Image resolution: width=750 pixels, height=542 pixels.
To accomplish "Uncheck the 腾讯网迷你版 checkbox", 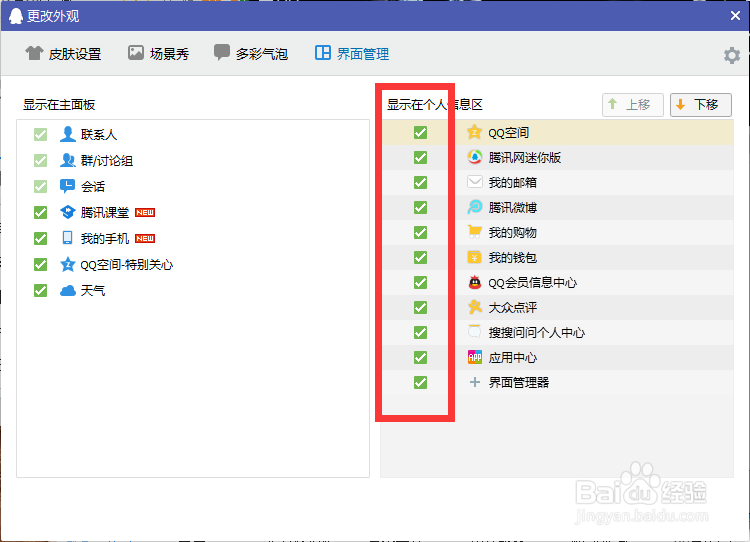I will [420, 157].
